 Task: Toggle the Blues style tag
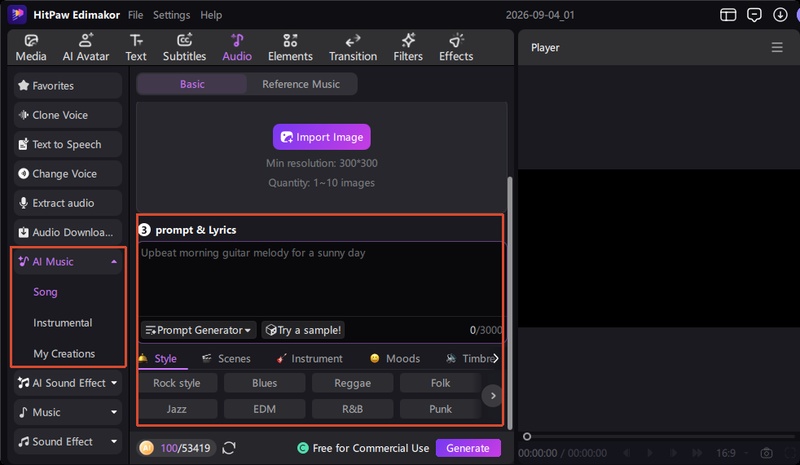click(264, 383)
